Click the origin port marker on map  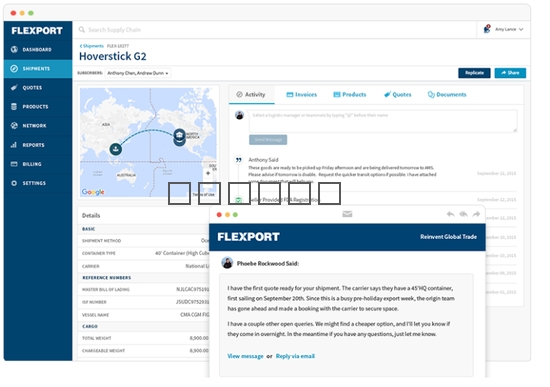point(116,149)
